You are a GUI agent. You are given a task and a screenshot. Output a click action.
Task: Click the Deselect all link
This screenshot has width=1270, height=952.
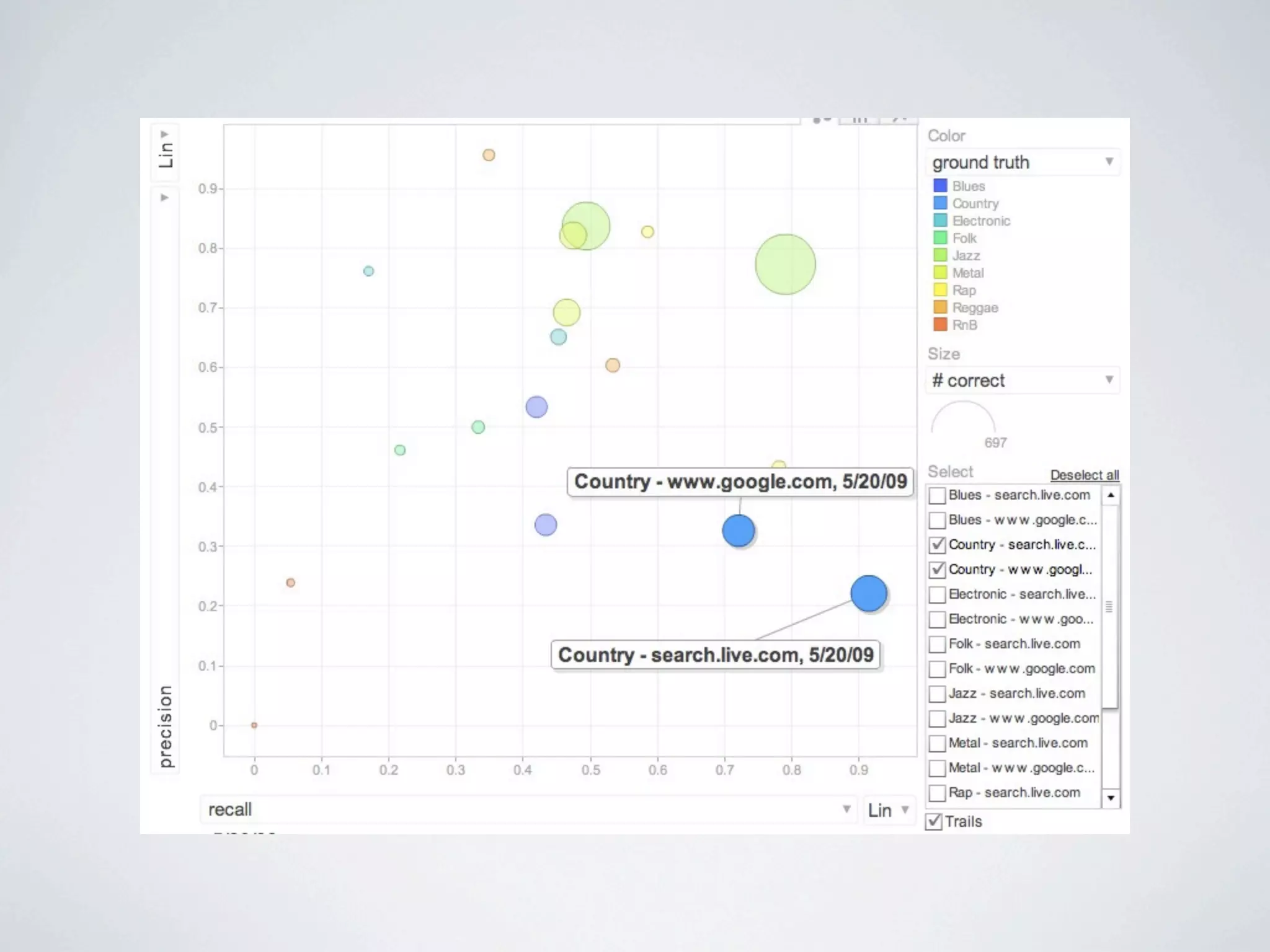1084,475
